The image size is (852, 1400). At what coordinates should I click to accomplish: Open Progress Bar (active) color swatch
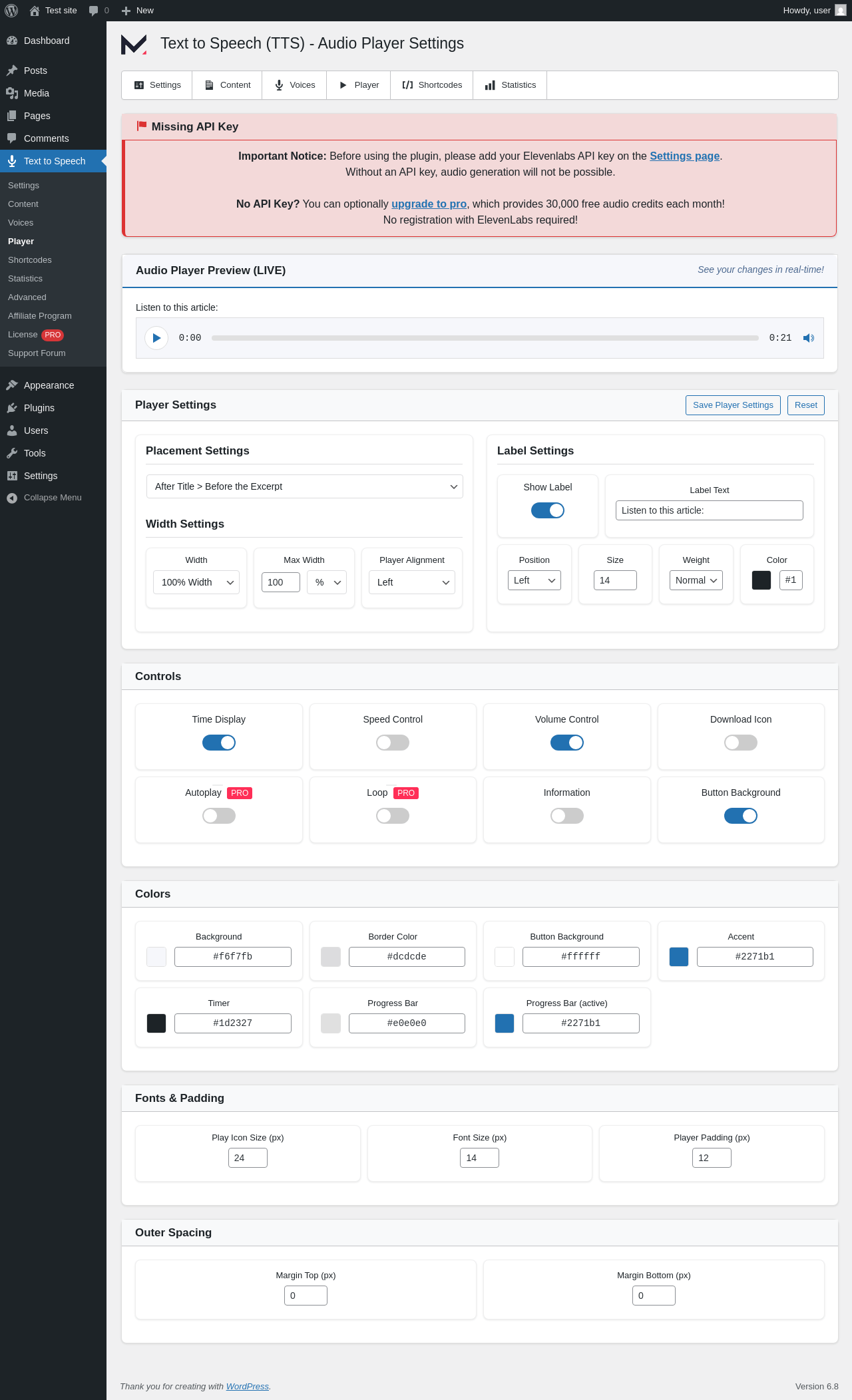coord(505,1023)
